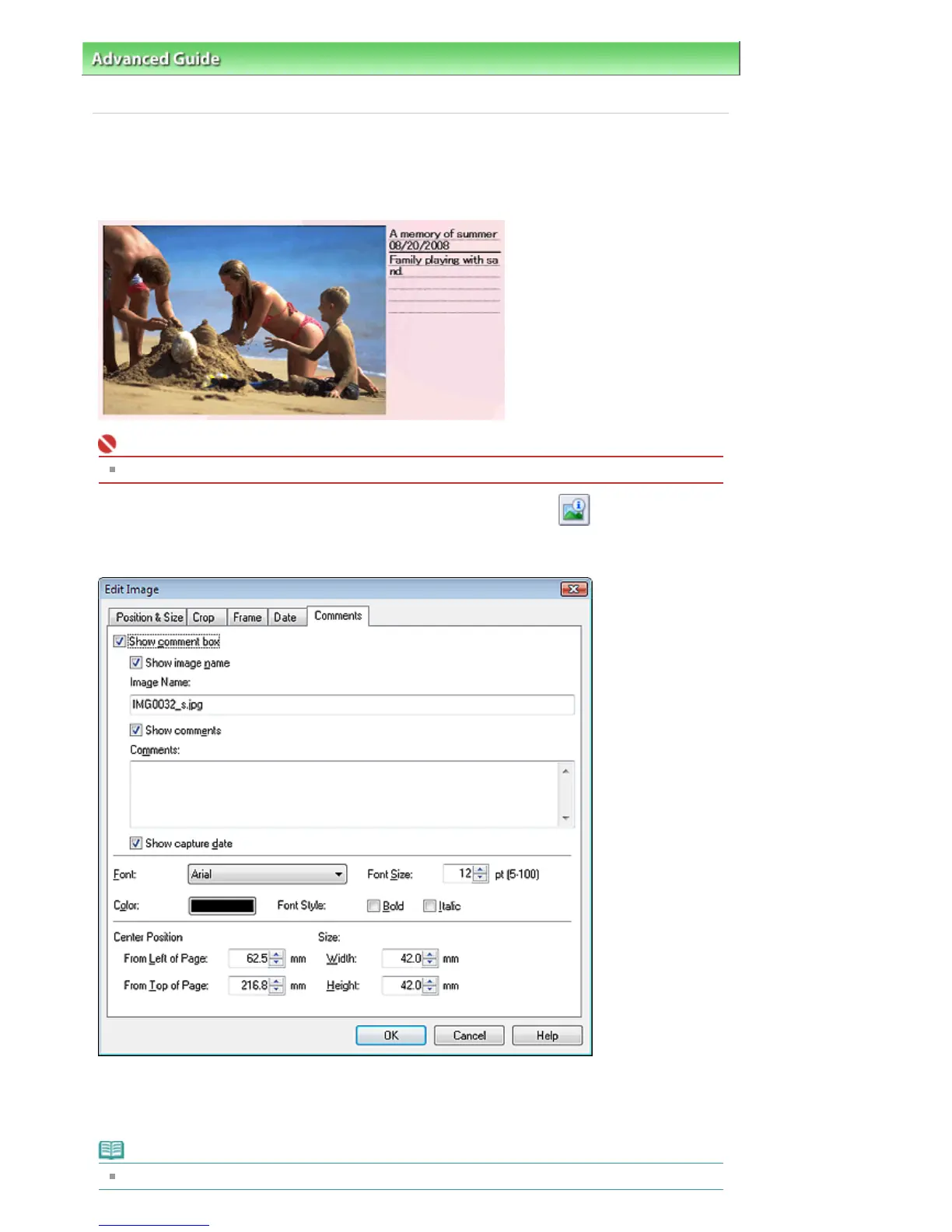Click the red Important prohibition icon
This screenshot has width=952, height=1232.
point(107,443)
